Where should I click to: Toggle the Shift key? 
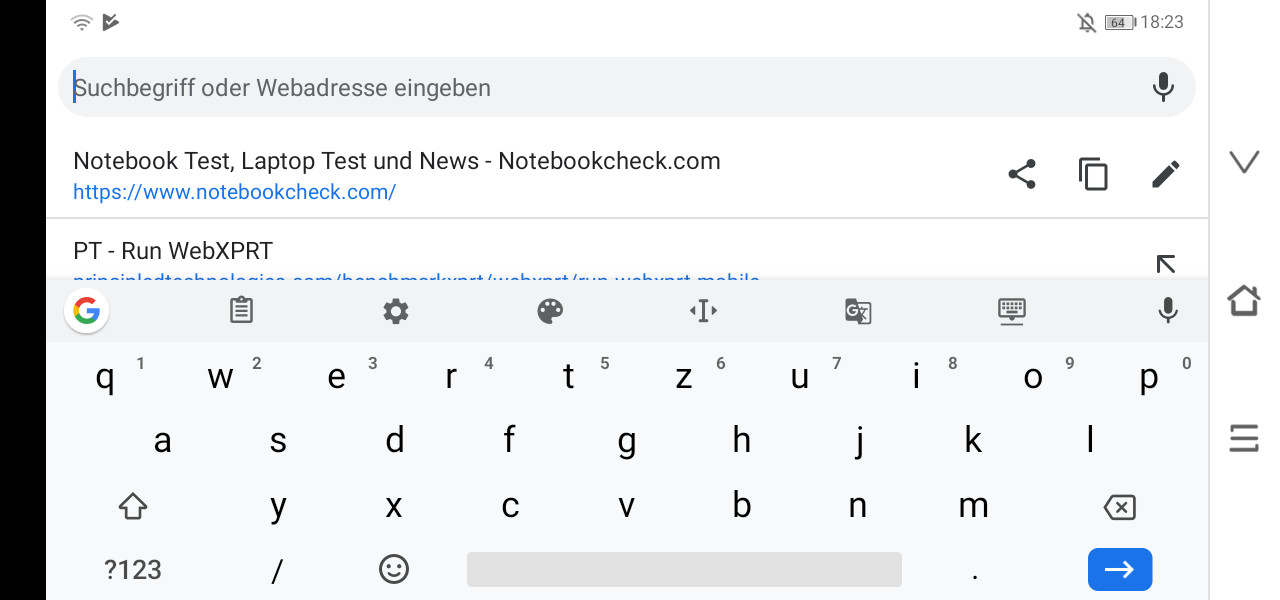click(x=133, y=506)
